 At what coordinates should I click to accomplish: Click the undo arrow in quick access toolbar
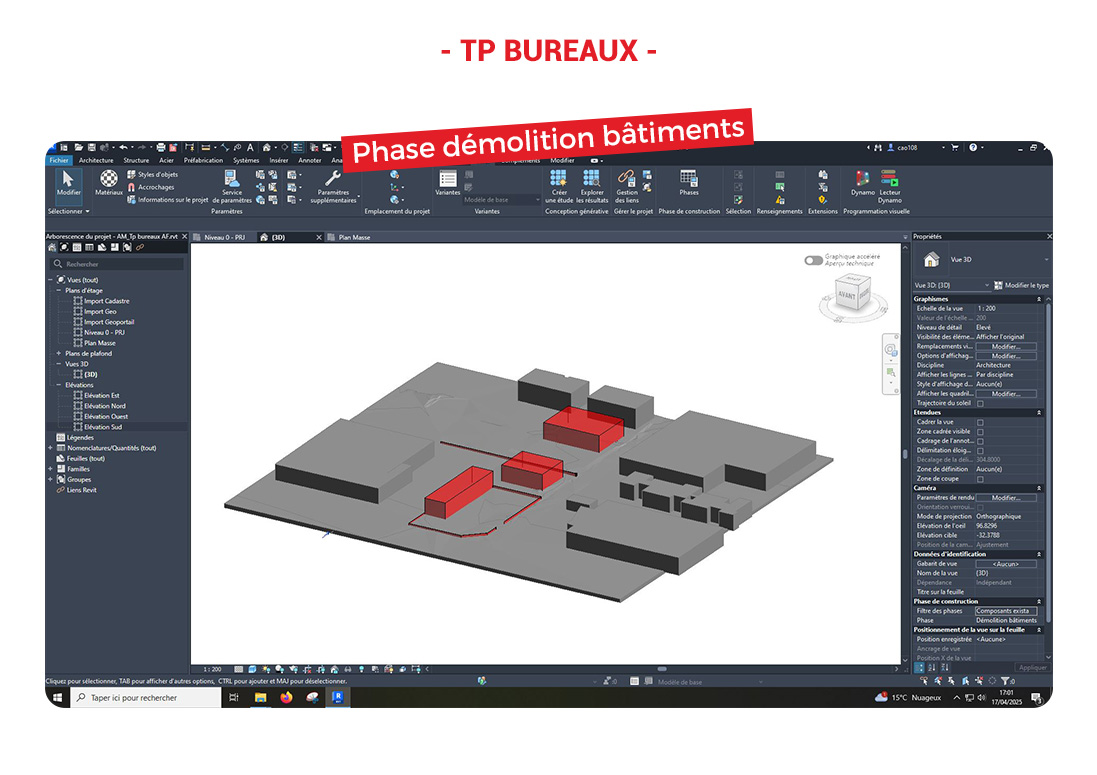point(123,148)
